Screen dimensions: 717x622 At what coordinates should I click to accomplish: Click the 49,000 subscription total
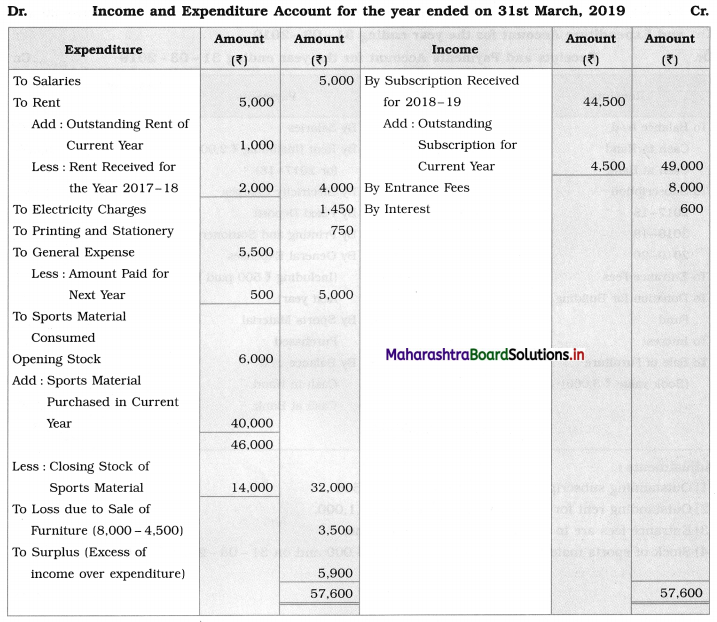point(682,166)
